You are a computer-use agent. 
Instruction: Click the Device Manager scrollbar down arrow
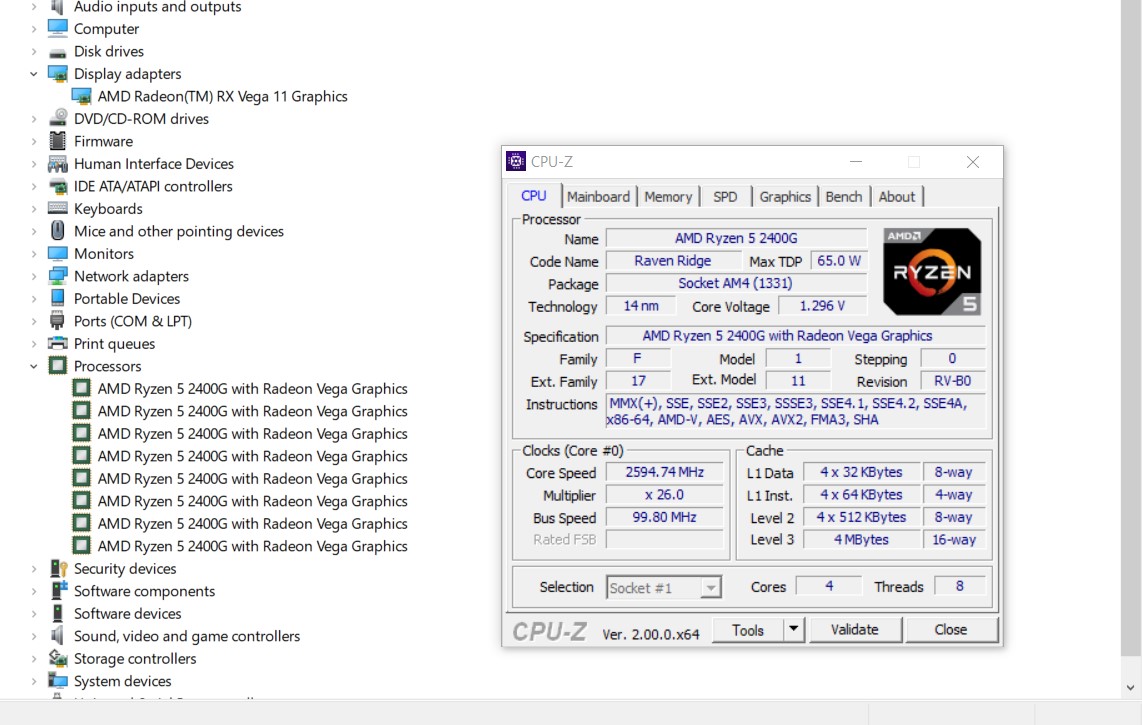[x=1131, y=688]
